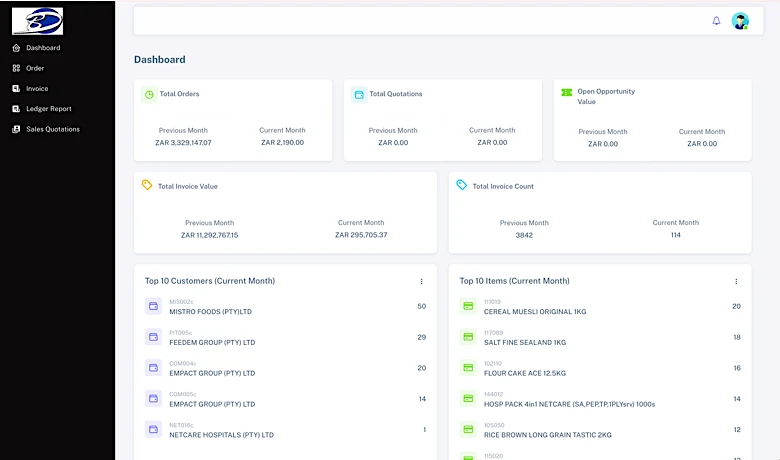This screenshot has height=460, width=780.
Task: Select the HOSP PACK 4in1 NETCARE item name
Action: [570, 404]
